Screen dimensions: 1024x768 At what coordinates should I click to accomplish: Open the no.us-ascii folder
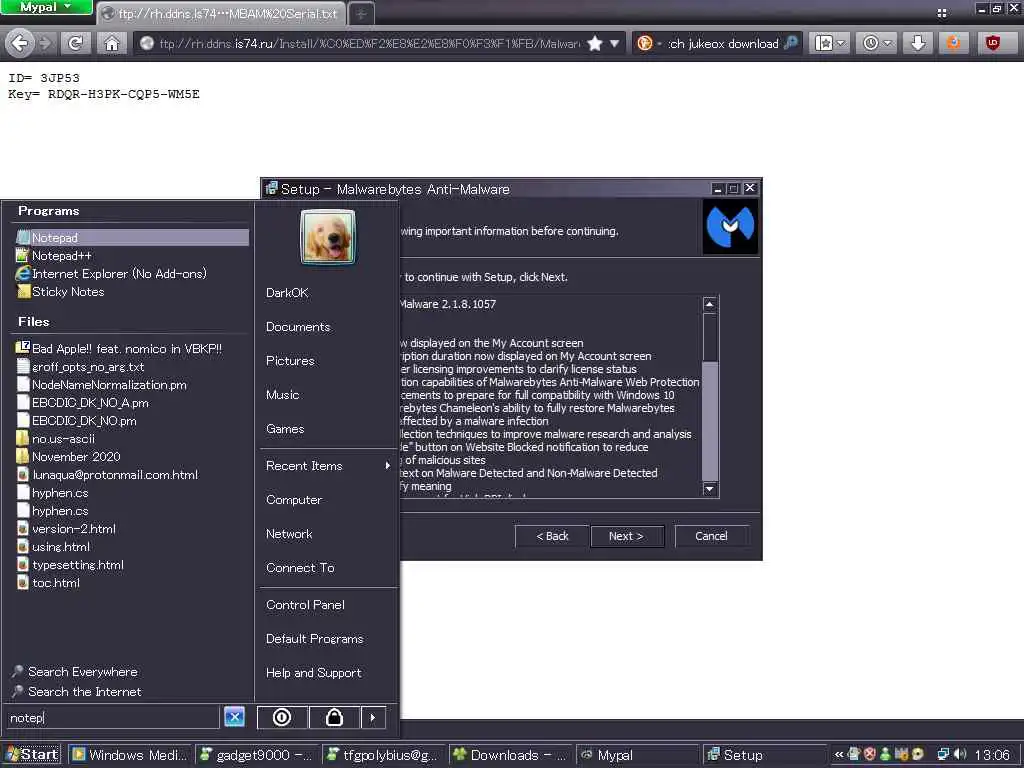[x=131, y=439]
